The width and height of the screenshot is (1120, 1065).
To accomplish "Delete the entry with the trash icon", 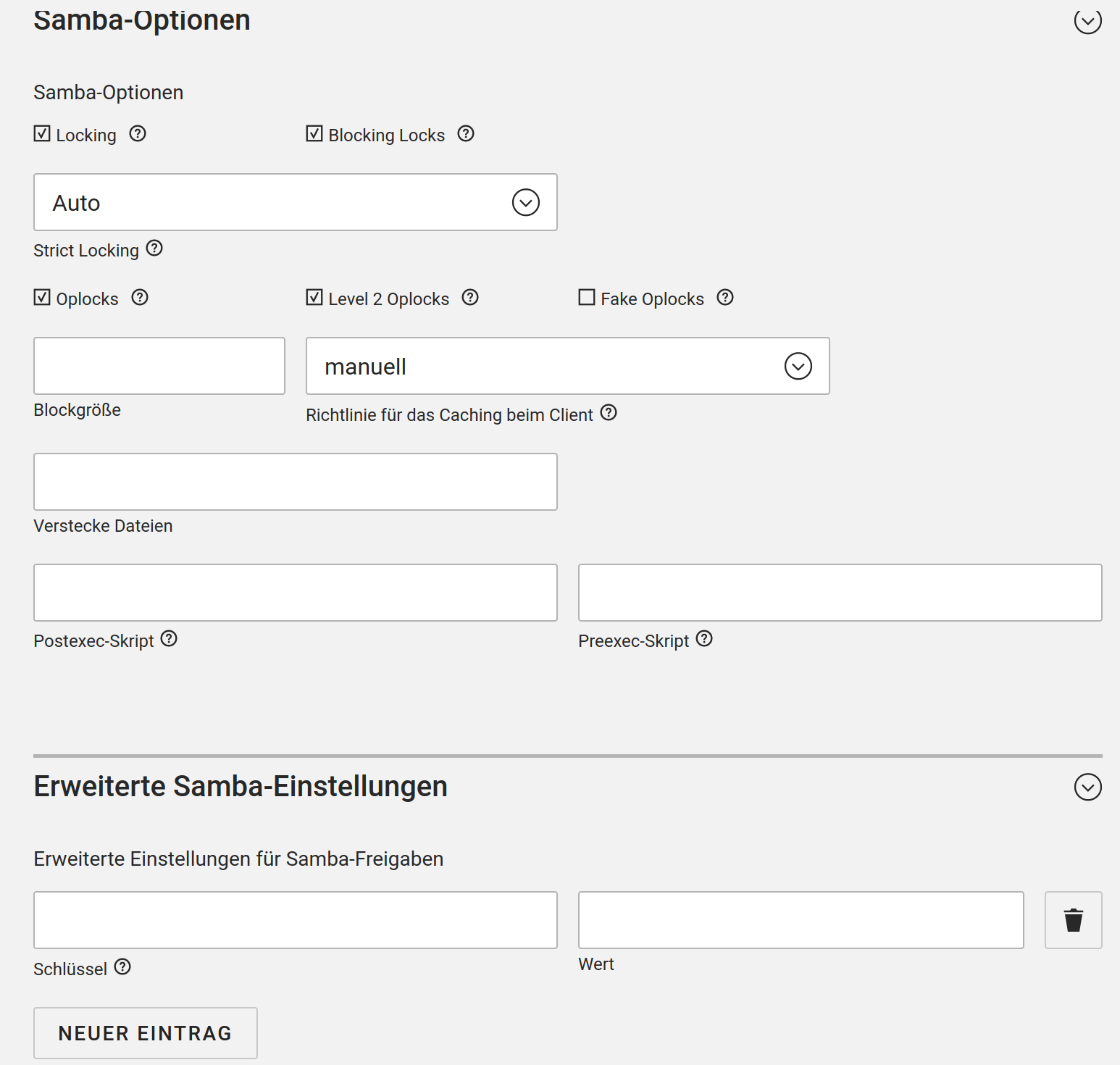I will click(x=1074, y=920).
